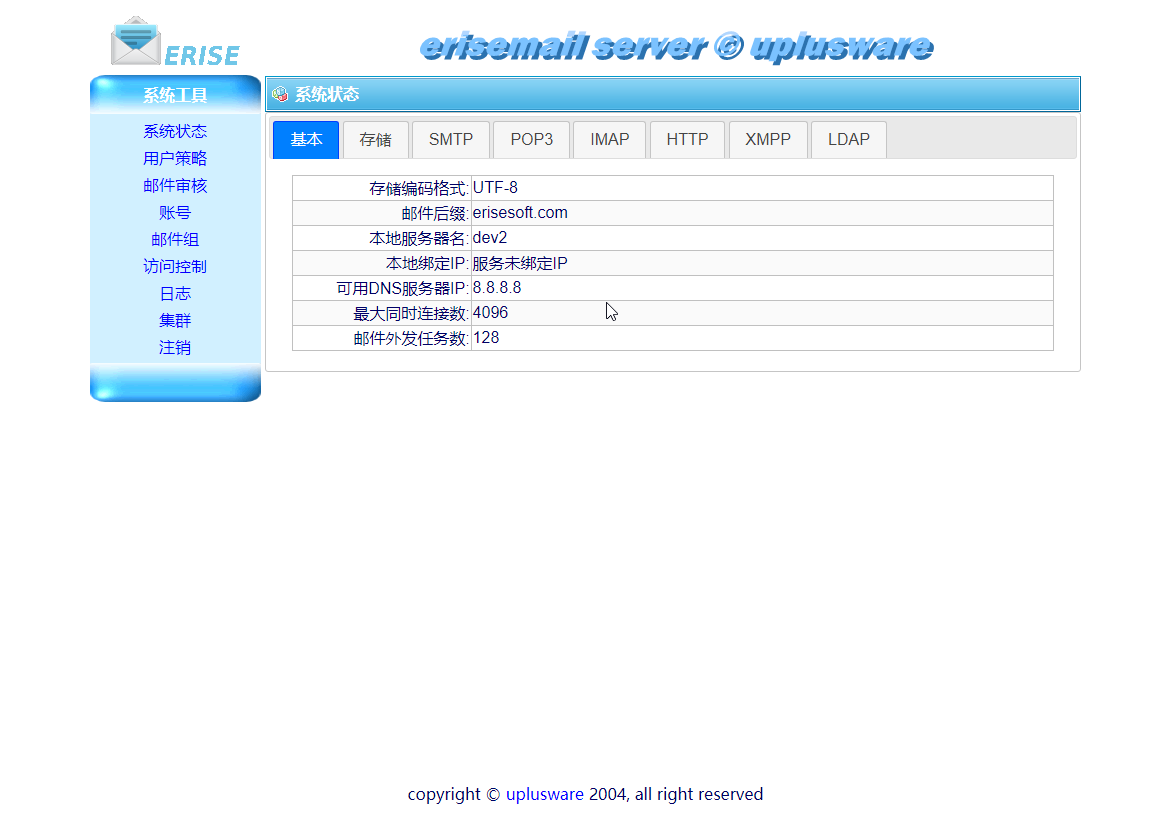Click the 本地服务器名 label
1171x828 pixels.
coord(418,238)
